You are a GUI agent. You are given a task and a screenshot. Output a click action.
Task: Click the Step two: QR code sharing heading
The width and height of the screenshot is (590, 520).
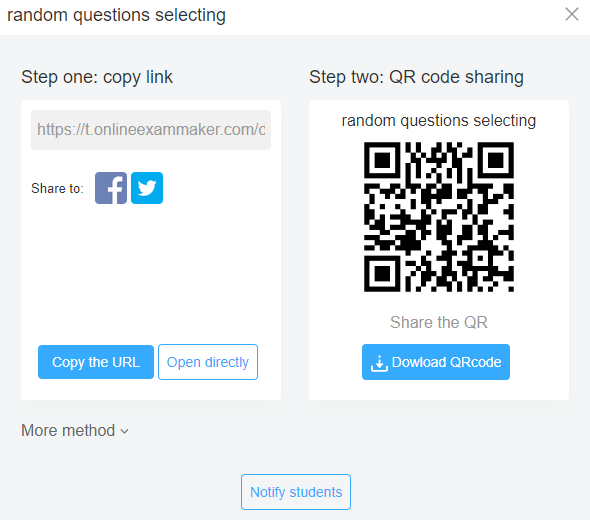pos(416,77)
